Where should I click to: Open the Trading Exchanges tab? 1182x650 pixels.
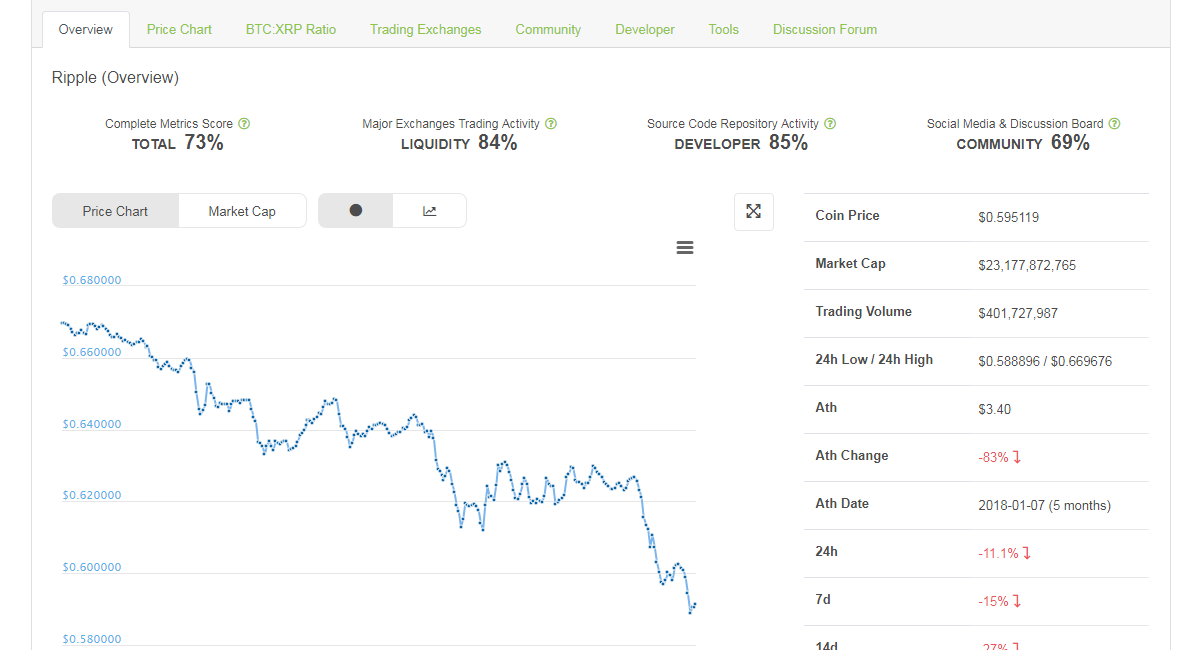pos(425,29)
